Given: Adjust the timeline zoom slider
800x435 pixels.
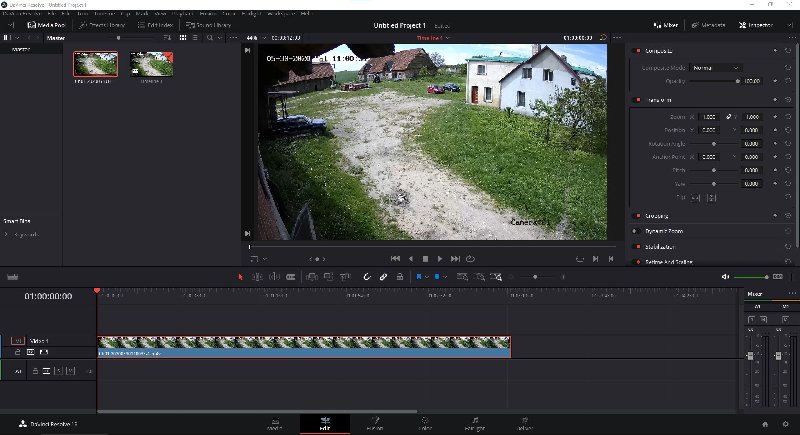Looking at the screenshot, I should pyautogui.click(x=535, y=277).
